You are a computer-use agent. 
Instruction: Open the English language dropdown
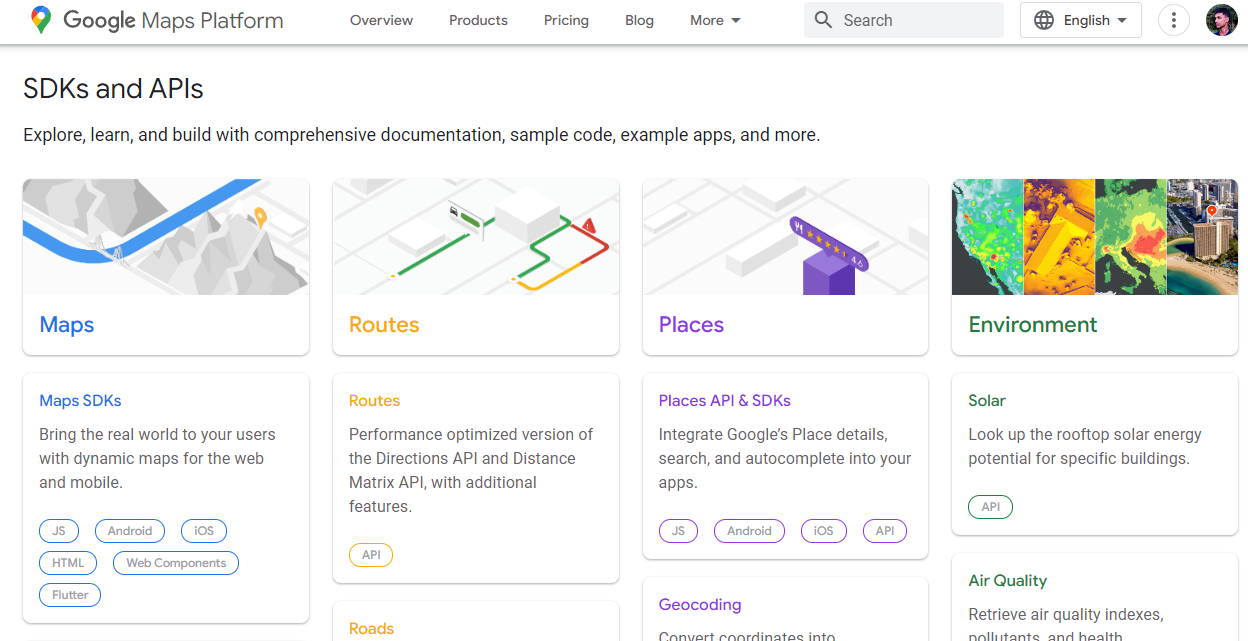click(1081, 20)
